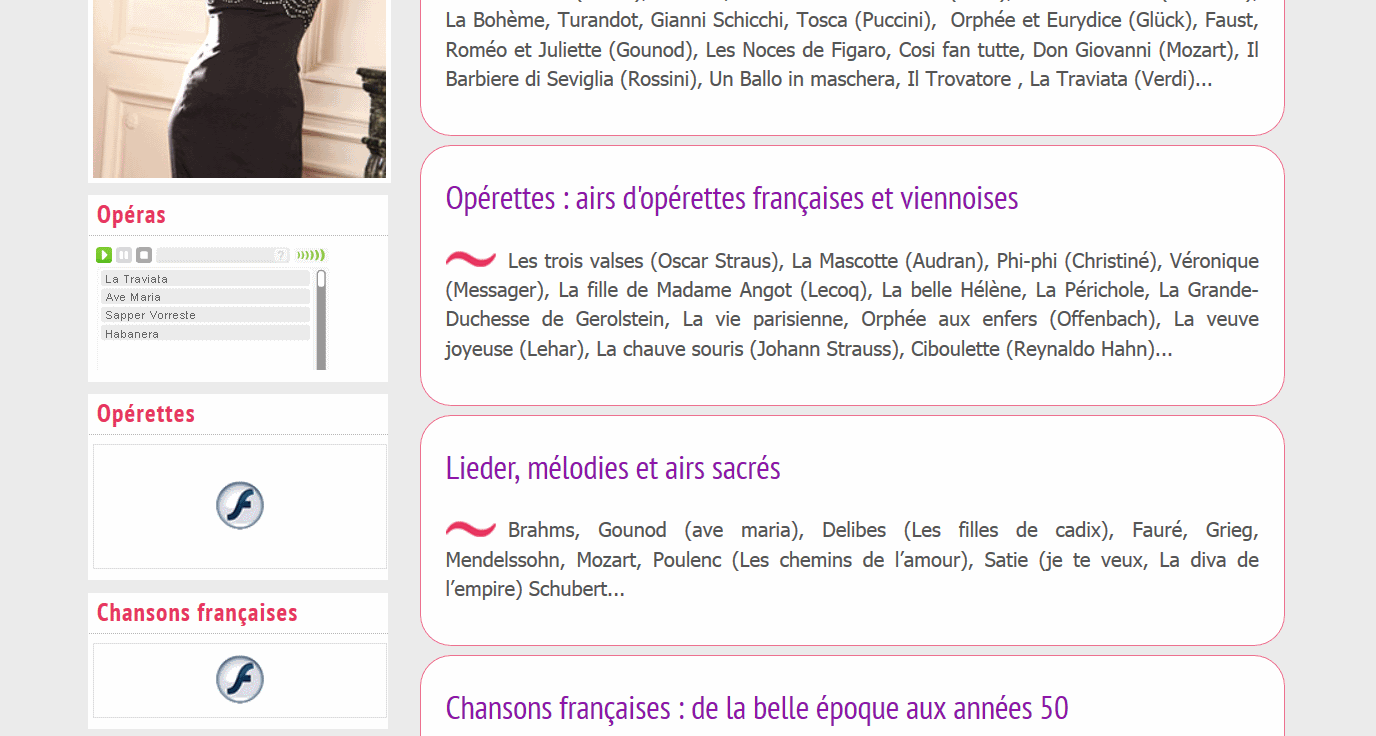This screenshot has width=1376, height=736.
Task: Click the playlist scrollbar handle
Action: point(321,279)
